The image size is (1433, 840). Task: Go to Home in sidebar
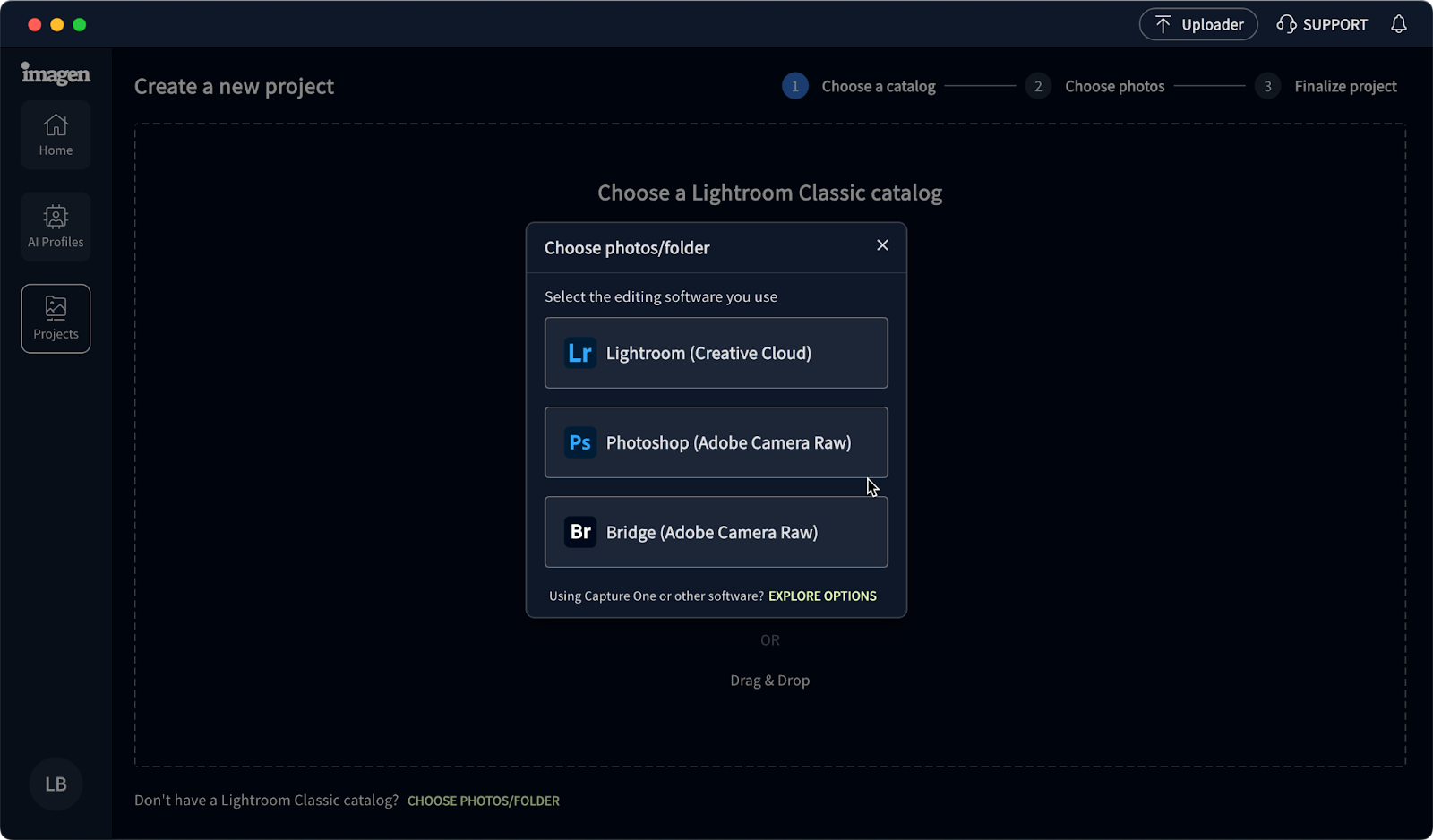(56, 135)
